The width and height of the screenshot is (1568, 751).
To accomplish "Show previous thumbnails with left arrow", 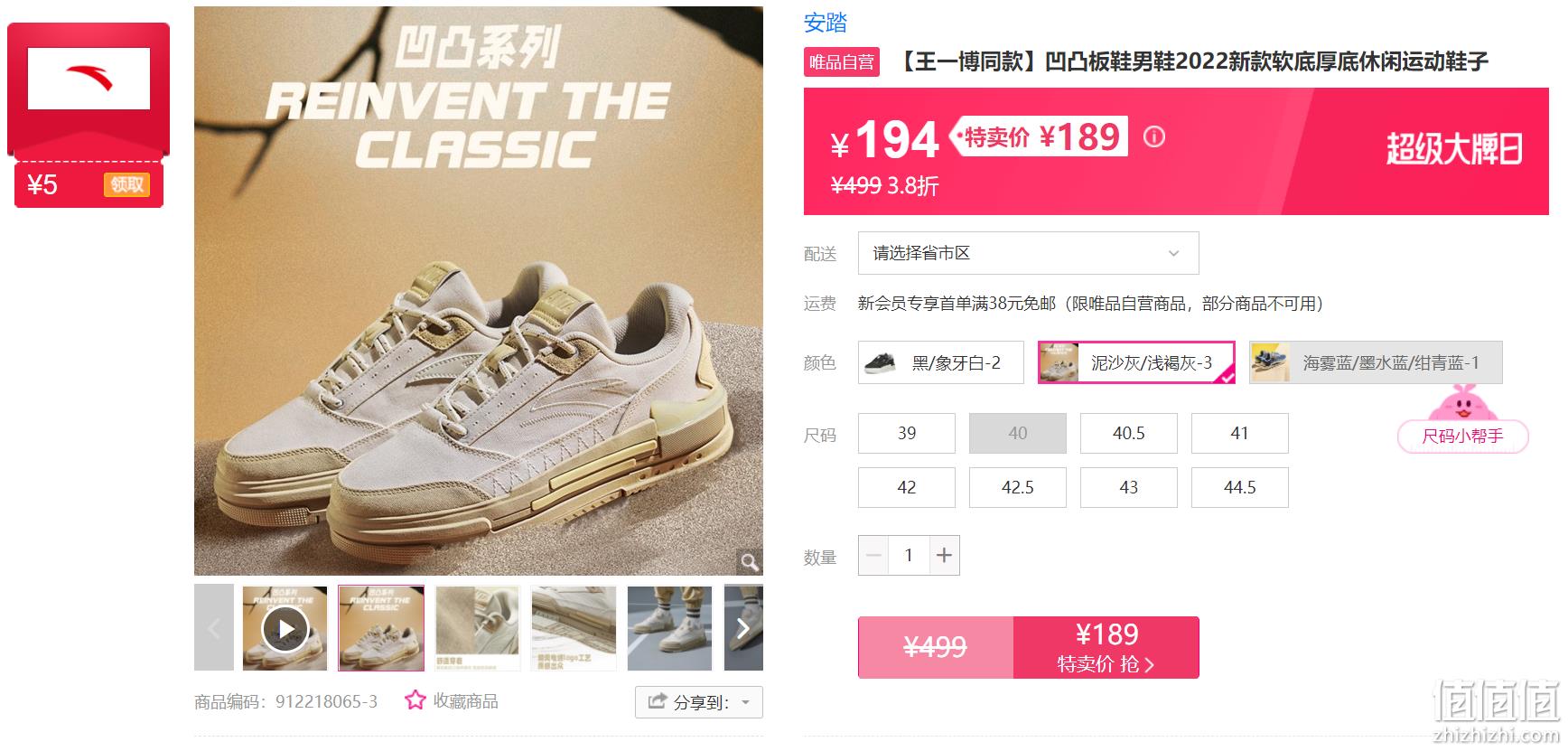I will point(214,628).
